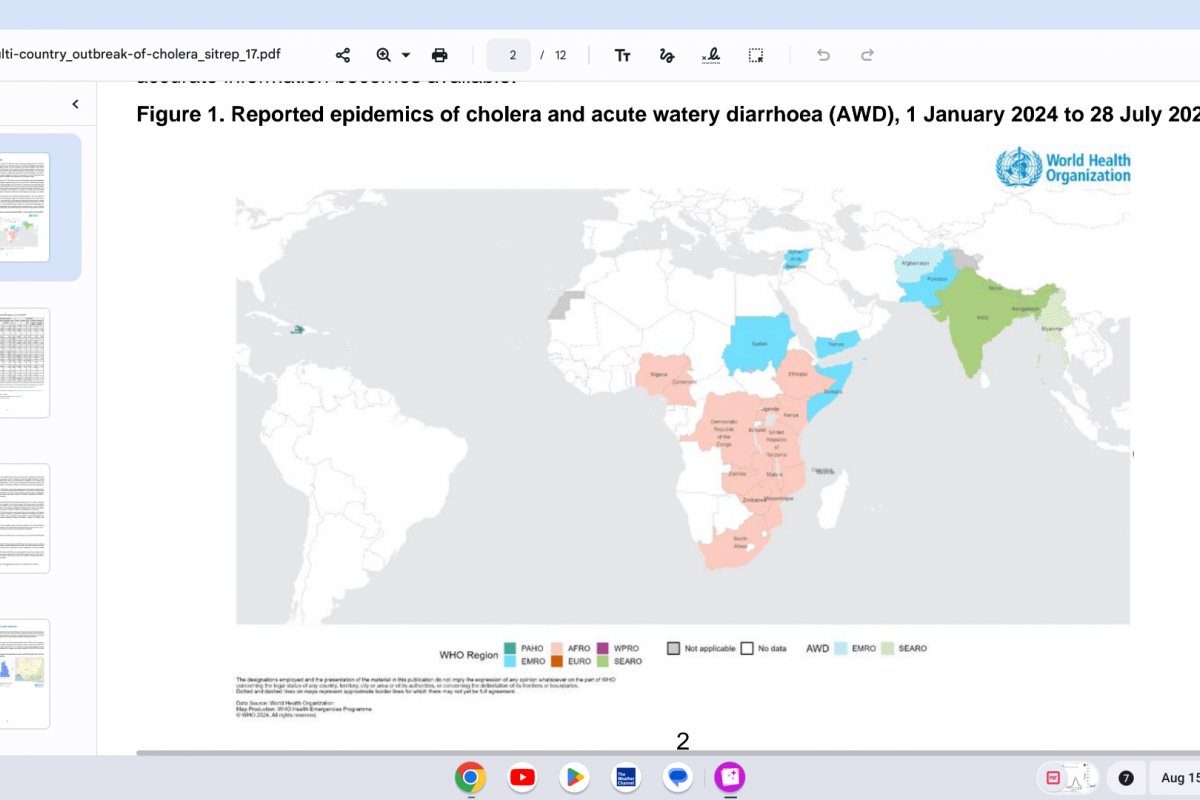Open the page thumbnail with the data table
Image resolution: width=1200 pixels, height=800 pixels.
pyautogui.click(x=24, y=362)
